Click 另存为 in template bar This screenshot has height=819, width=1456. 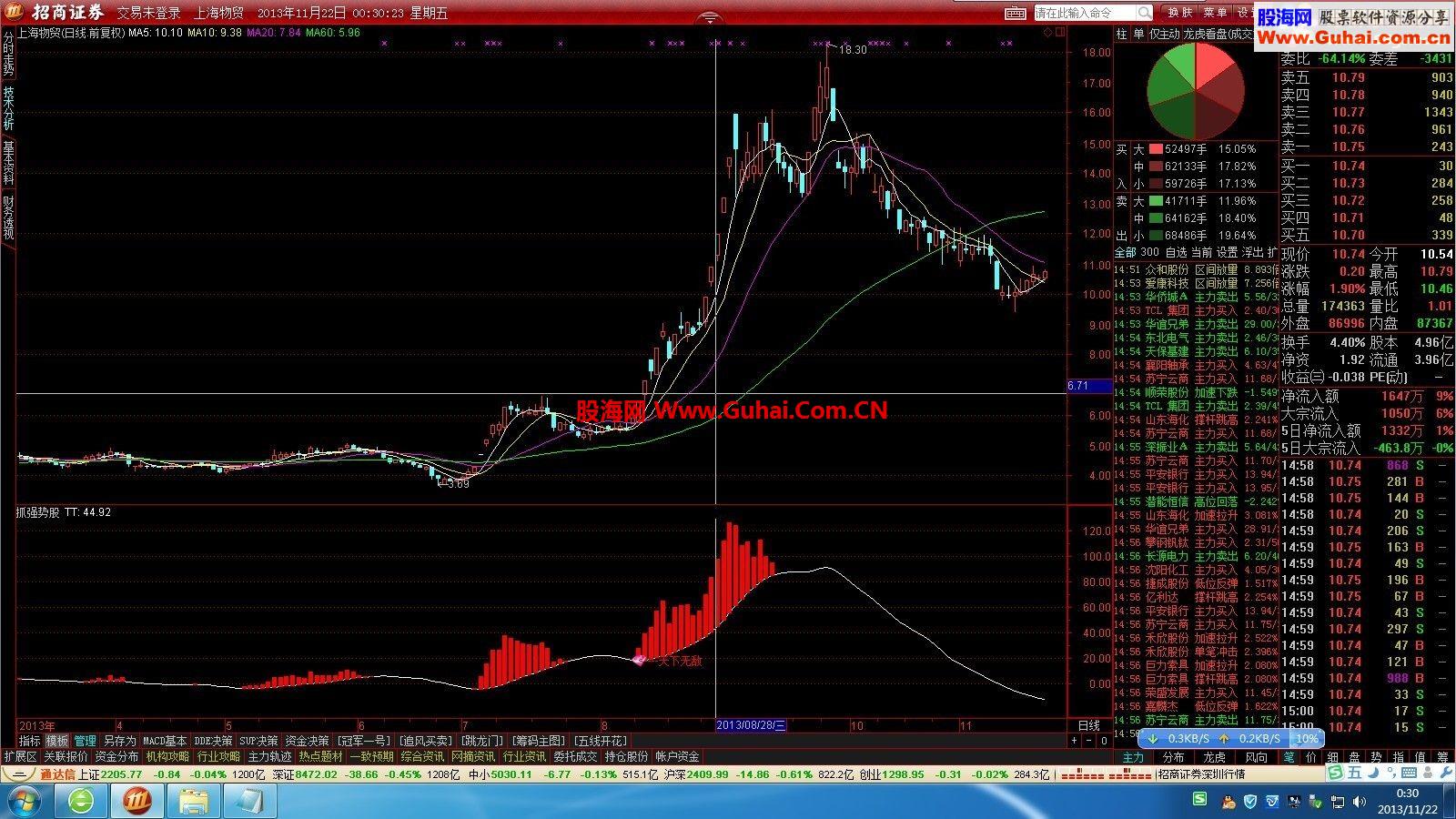click(118, 741)
